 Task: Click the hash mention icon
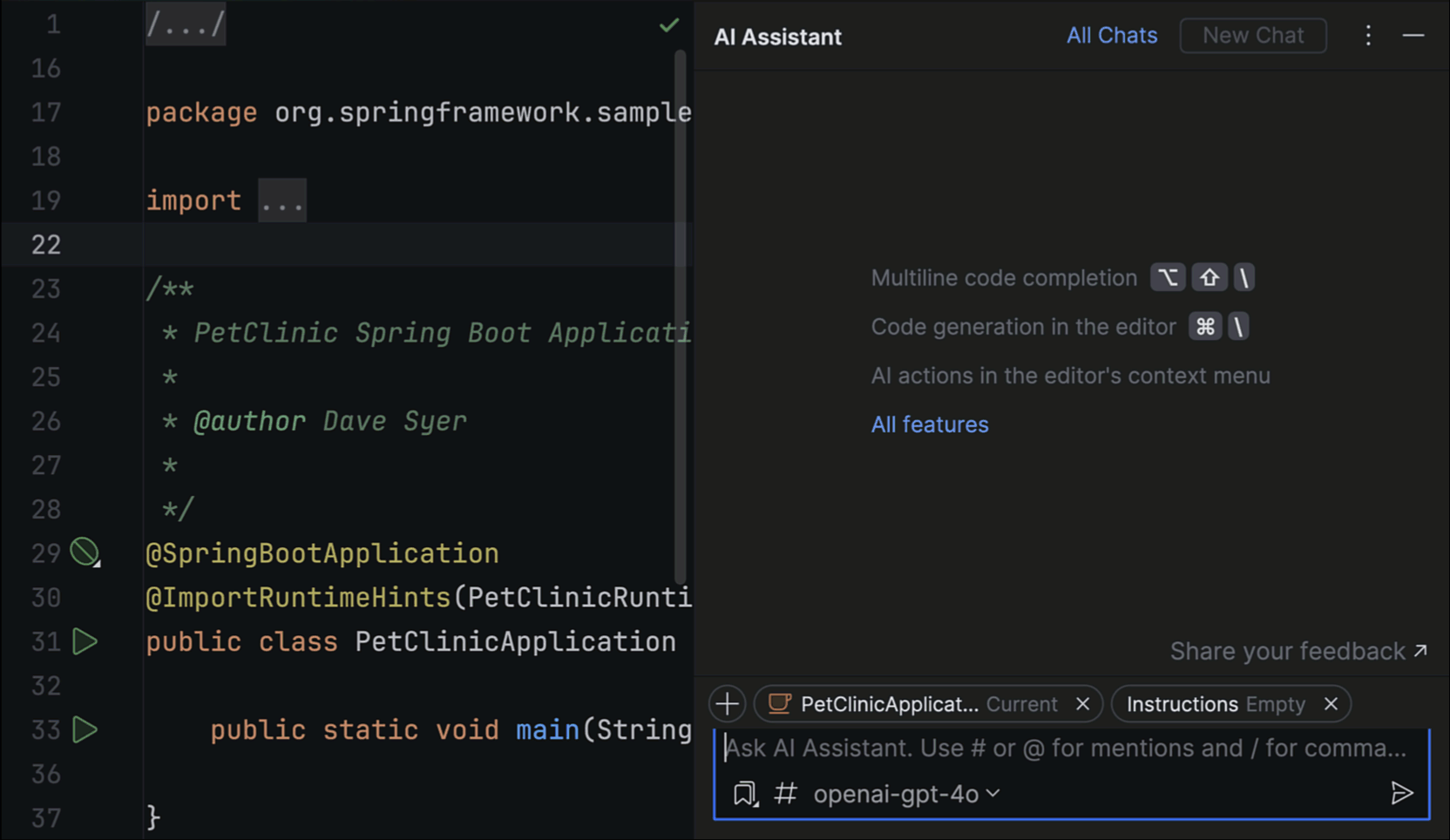[x=785, y=794]
